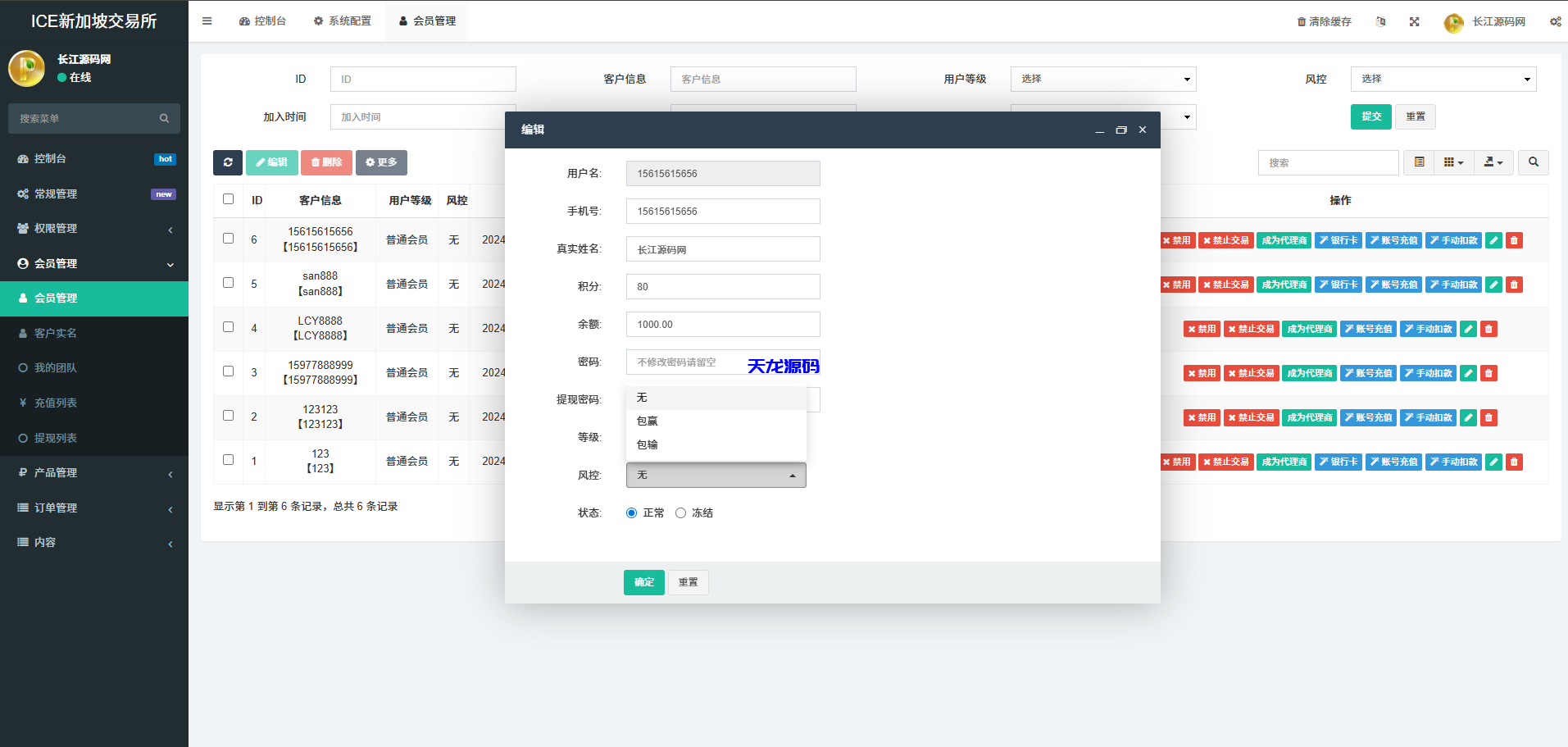The height and width of the screenshot is (747, 1568).
Task: Select the 正常 status radio button
Action: coord(630,512)
